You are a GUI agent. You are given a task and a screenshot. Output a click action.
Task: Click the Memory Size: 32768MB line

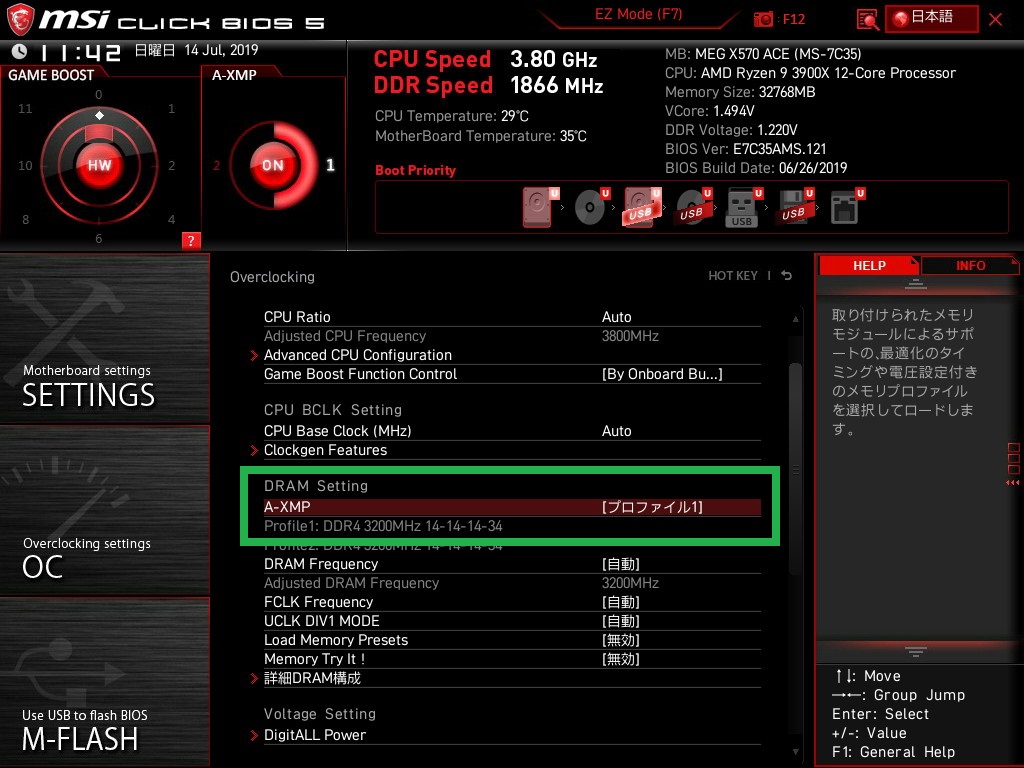(x=740, y=92)
